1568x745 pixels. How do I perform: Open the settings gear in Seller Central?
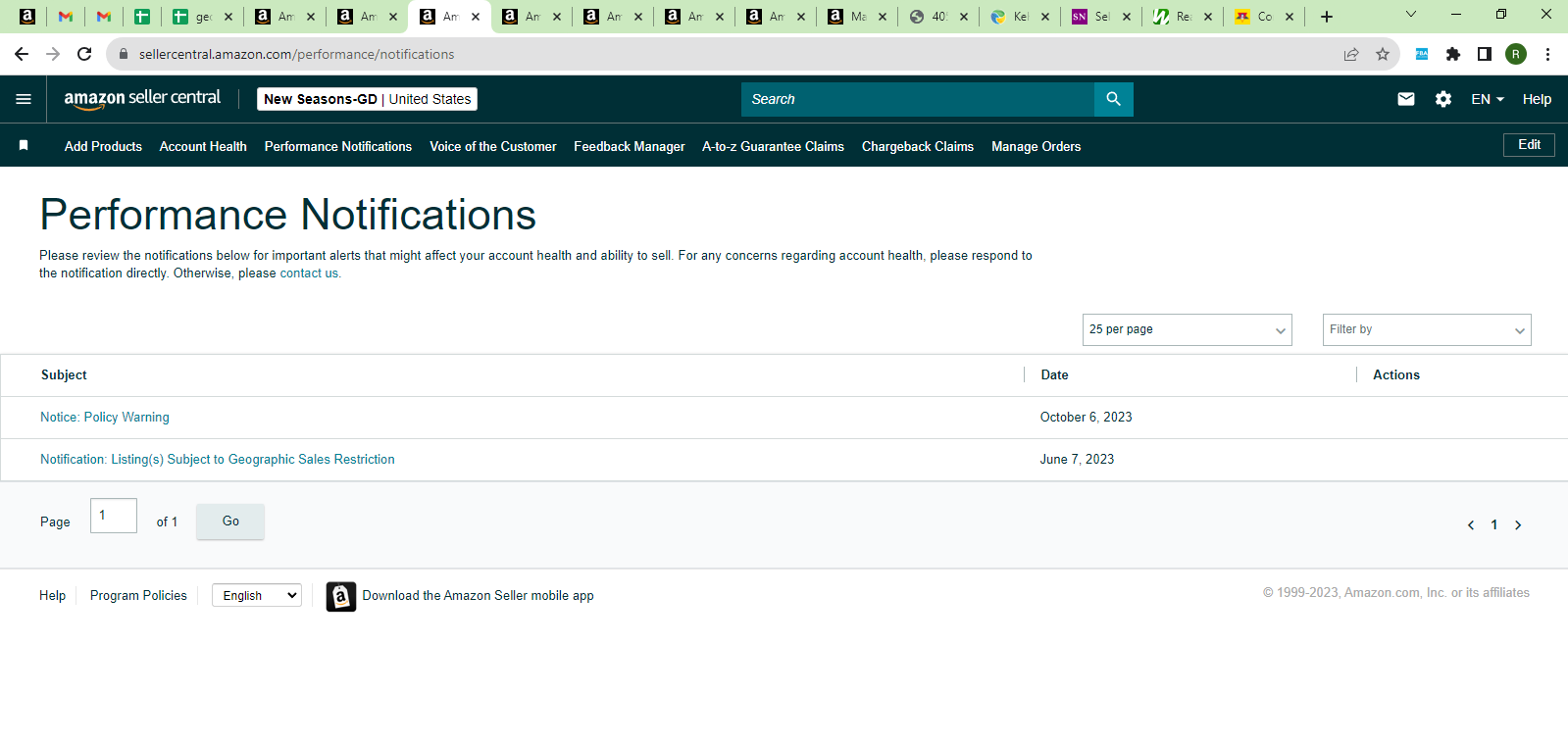tap(1443, 99)
